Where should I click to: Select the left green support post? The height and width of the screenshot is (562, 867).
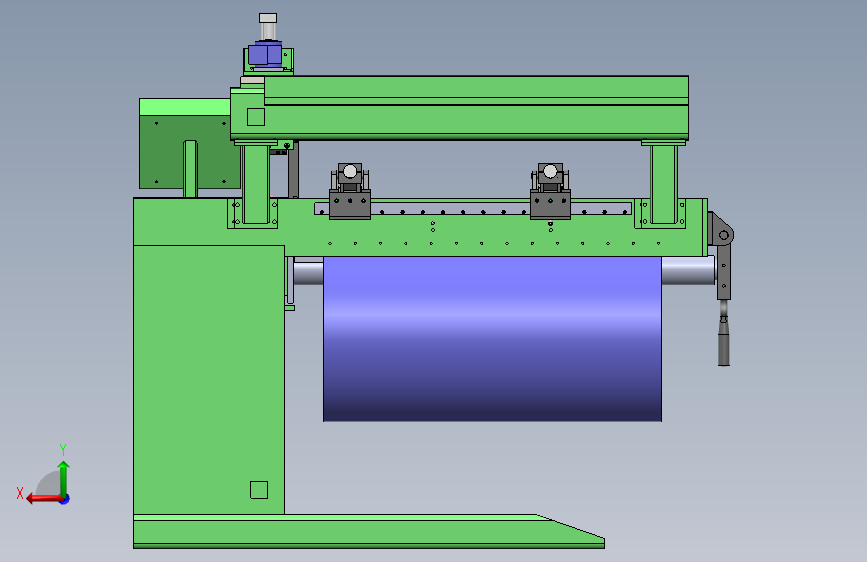256,184
